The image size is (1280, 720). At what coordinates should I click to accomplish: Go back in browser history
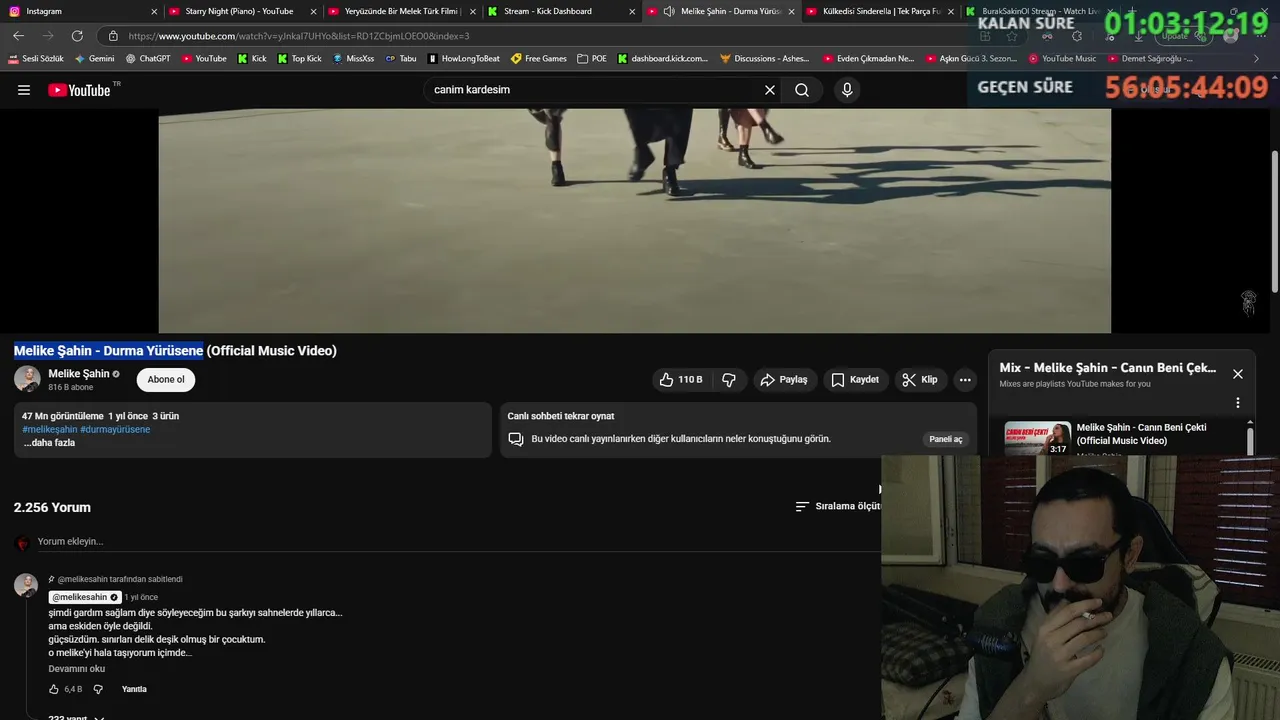click(x=18, y=36)
